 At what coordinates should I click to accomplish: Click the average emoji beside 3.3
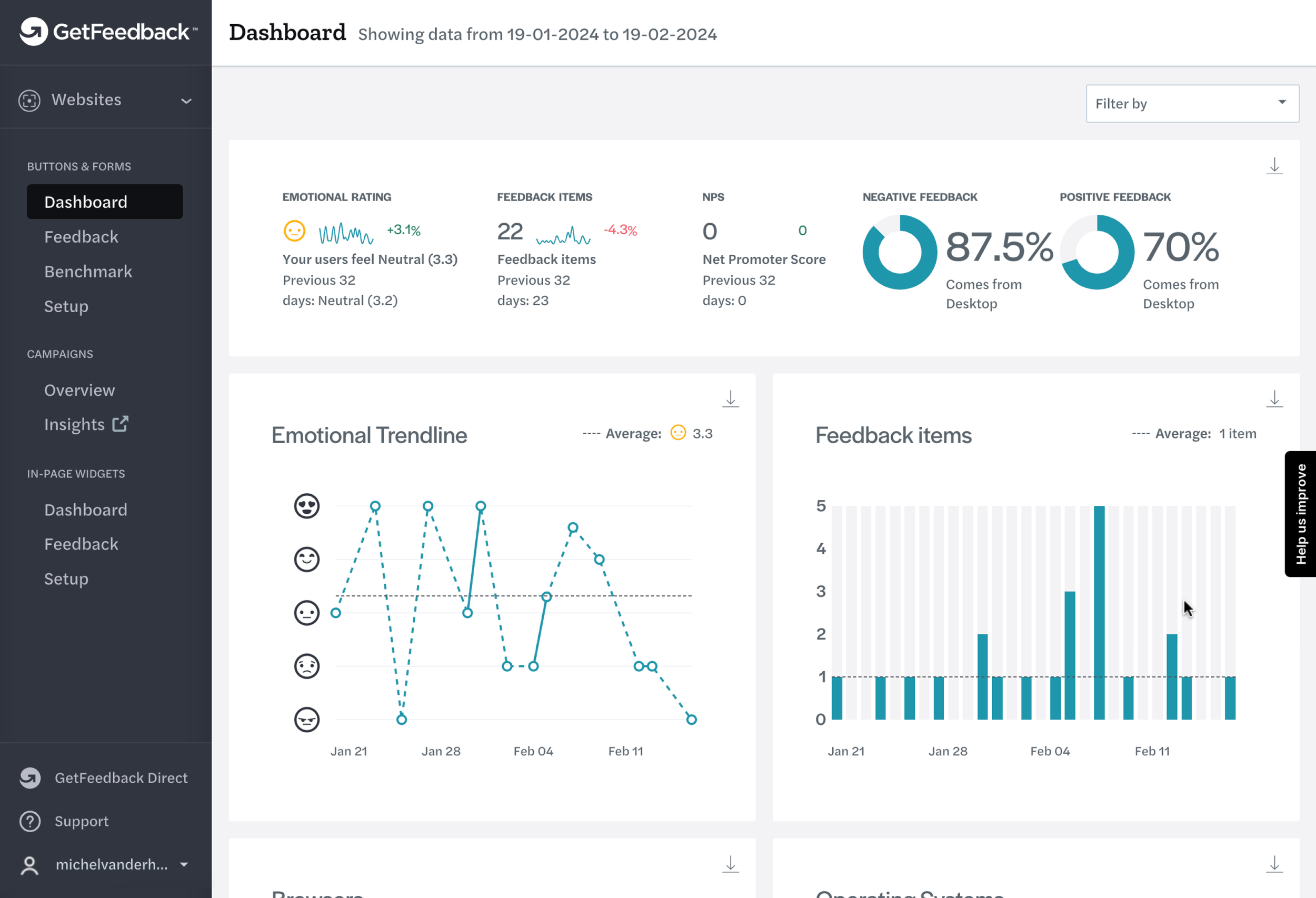click(x=678, y=433)
